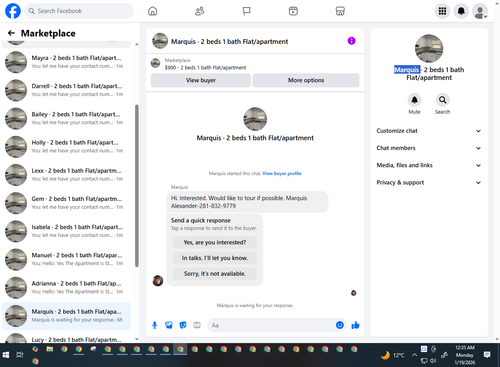The width and height of the screenshot is (500, 367).
Task: Open the apps grid menu icon
Action: pyautogui.click(x=442, y=11)
